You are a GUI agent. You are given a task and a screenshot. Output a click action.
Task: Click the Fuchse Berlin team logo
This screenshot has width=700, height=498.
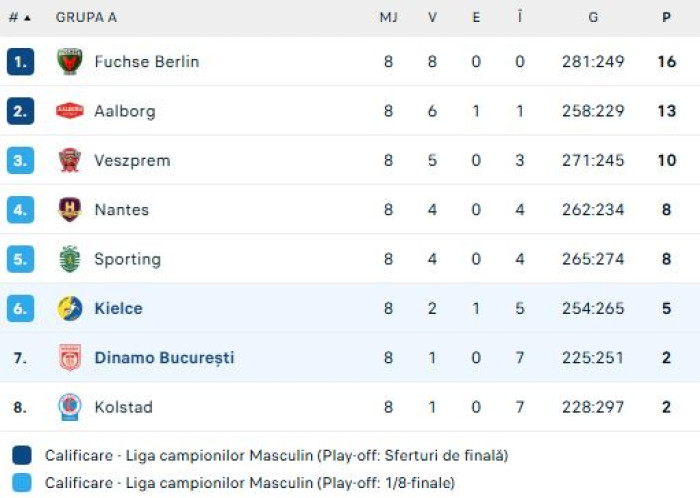click(x=69, y=62)
